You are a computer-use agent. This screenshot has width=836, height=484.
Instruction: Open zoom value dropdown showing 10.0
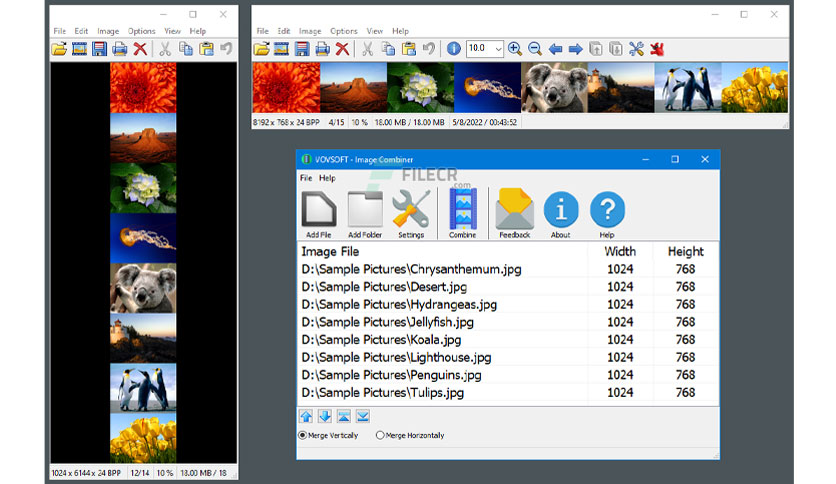coord(498,49)
